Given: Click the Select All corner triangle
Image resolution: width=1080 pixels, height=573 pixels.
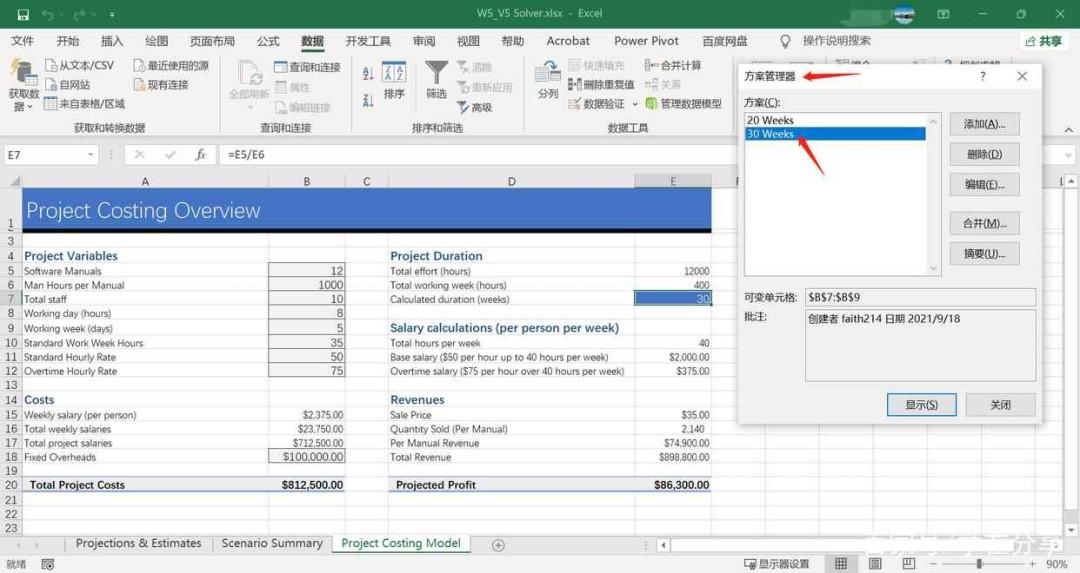Looking at the screenshot, I should click(14, 182).
